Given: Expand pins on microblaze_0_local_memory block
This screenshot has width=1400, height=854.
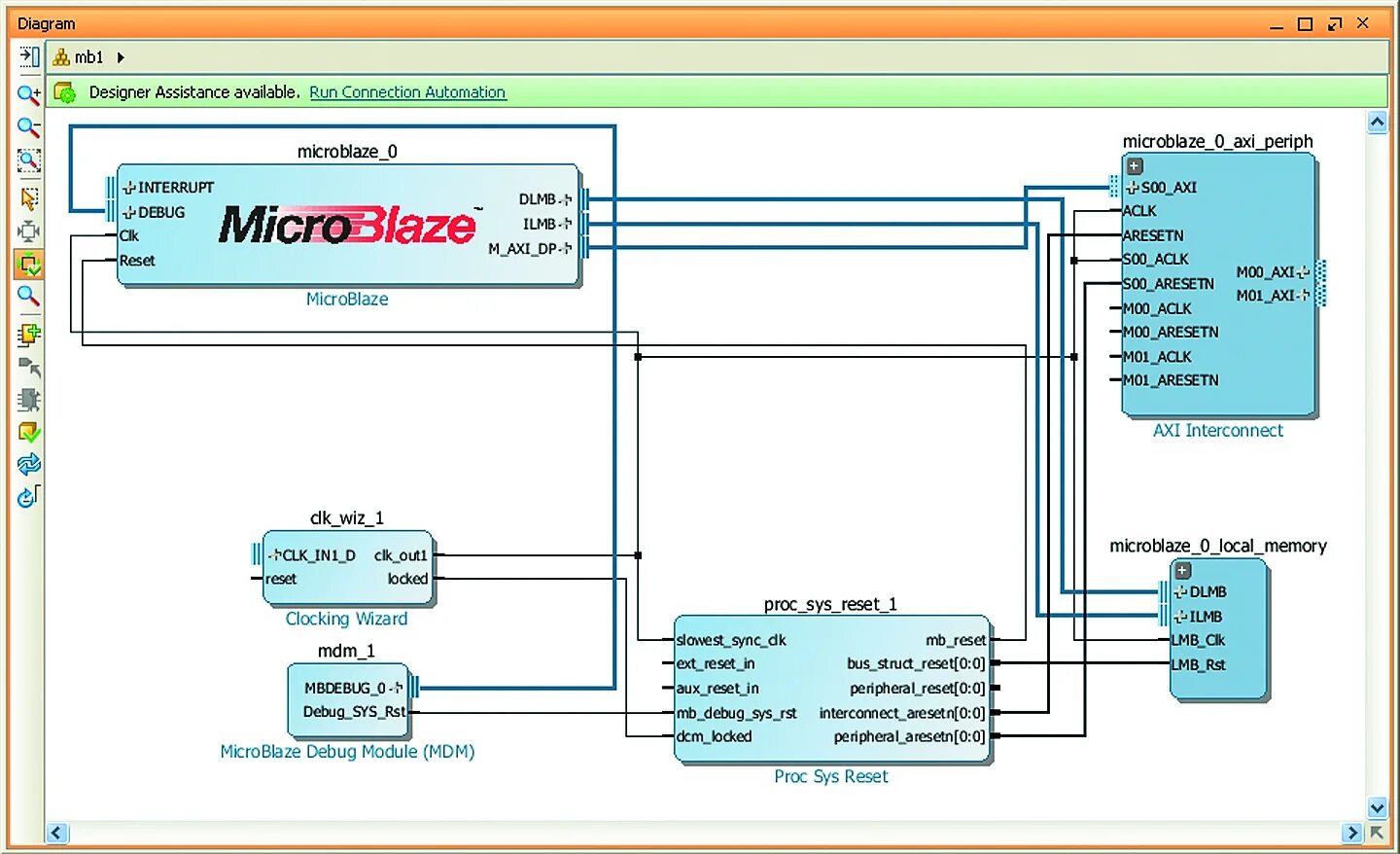Looking at the screenshot, I should click(x=1181, y=570).
